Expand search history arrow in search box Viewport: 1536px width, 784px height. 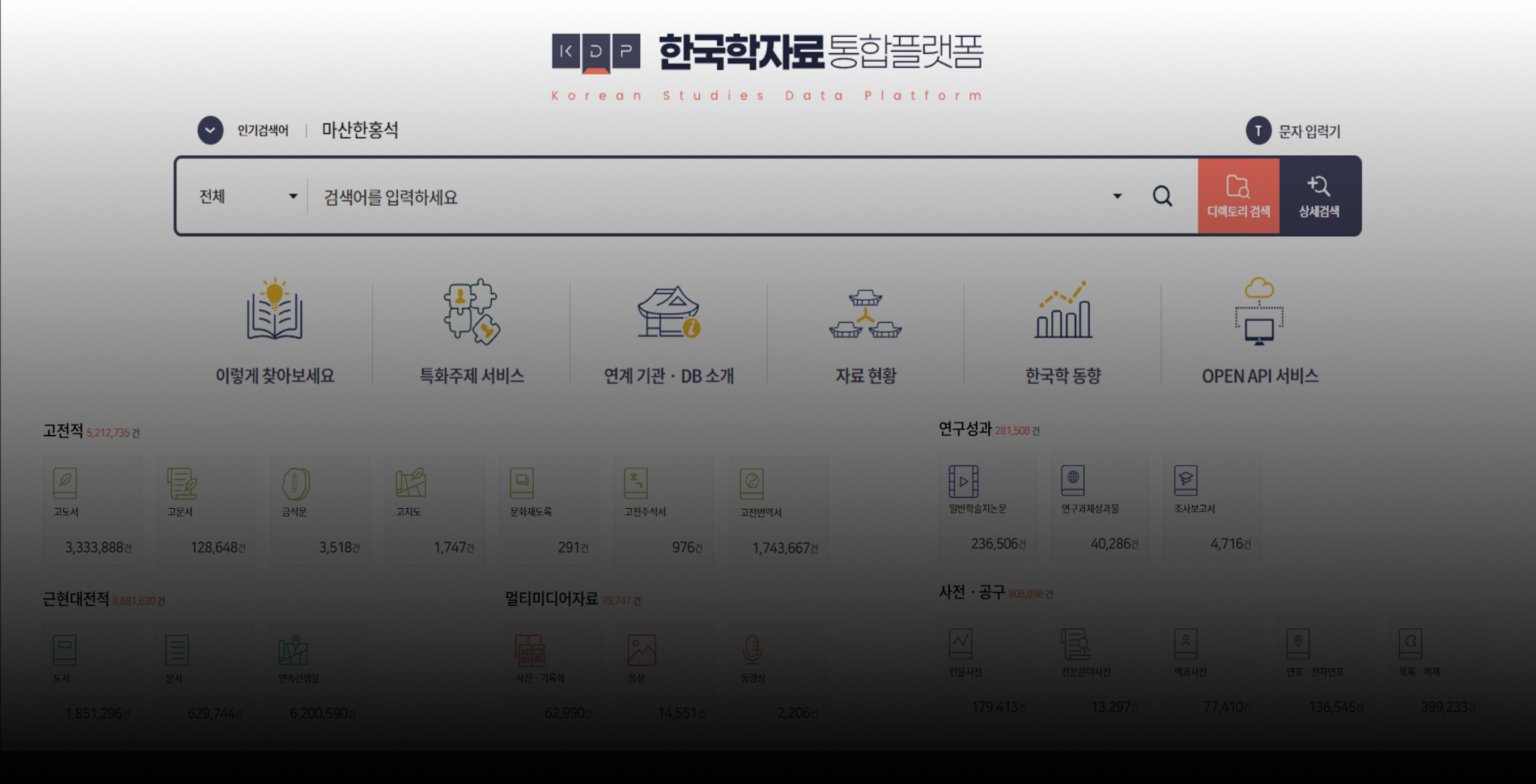[x=1117, y=196]
